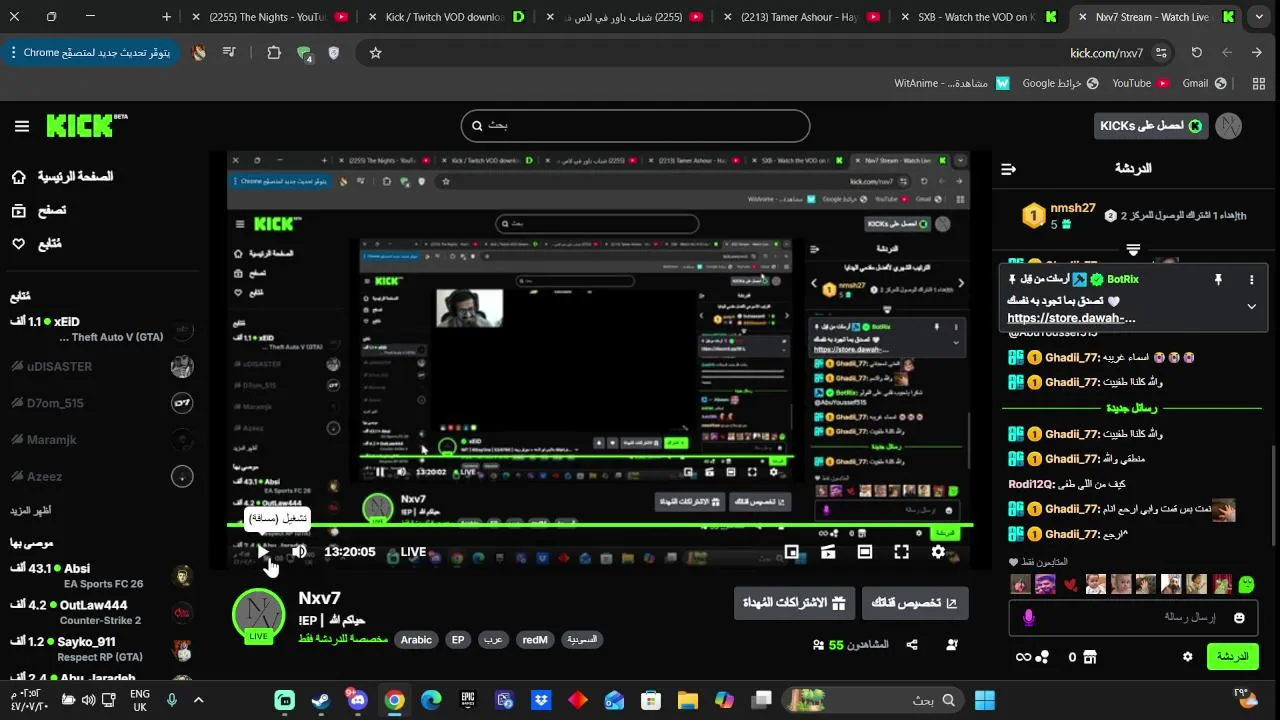
Task: Open D7om_515 channel in sidebar
Action: (x=102, y=403)
